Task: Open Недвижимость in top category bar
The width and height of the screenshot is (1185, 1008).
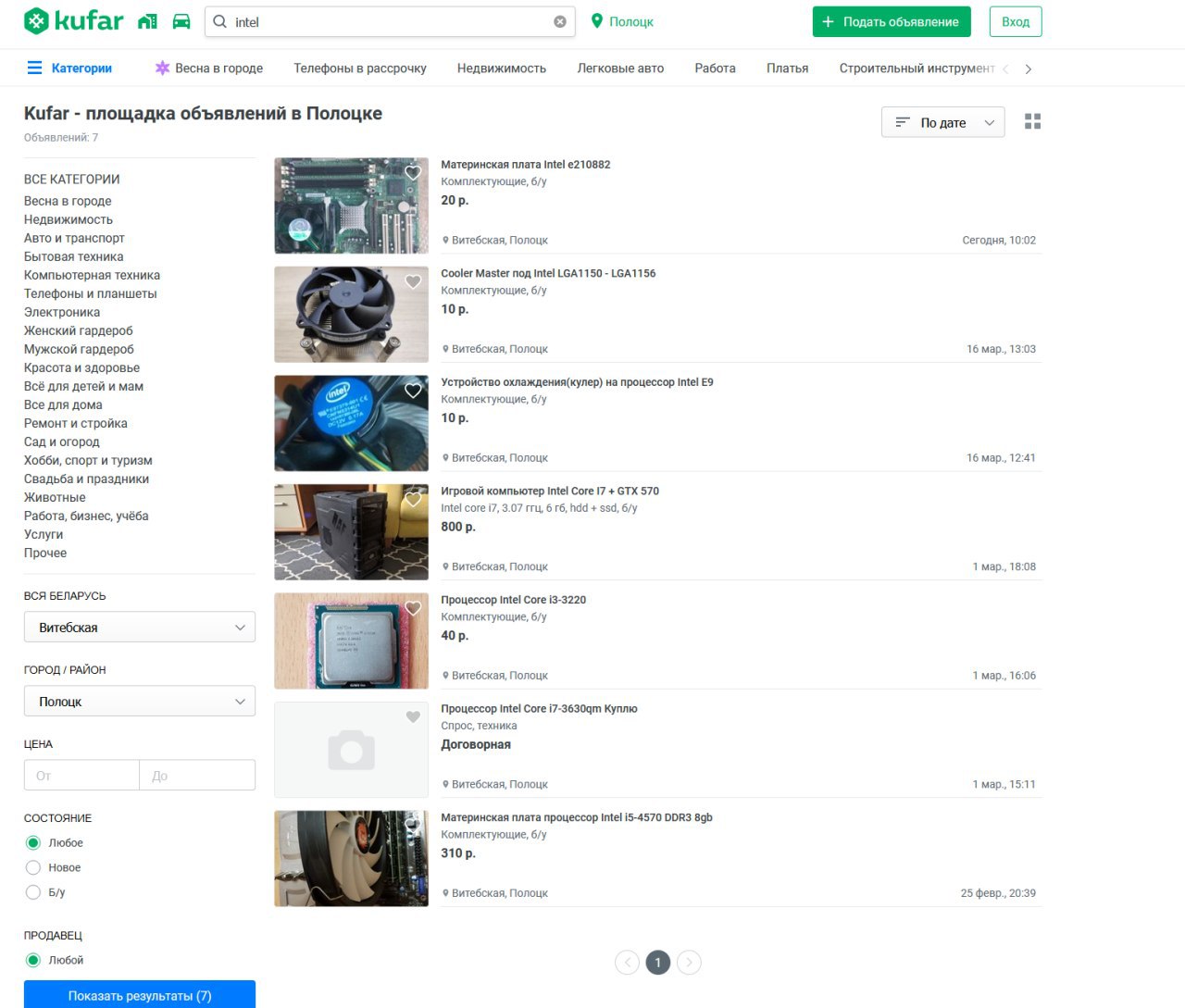Action: (502, 68)
